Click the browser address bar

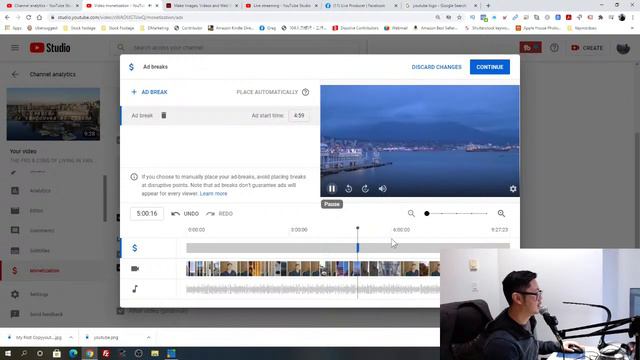coord(241,18)
